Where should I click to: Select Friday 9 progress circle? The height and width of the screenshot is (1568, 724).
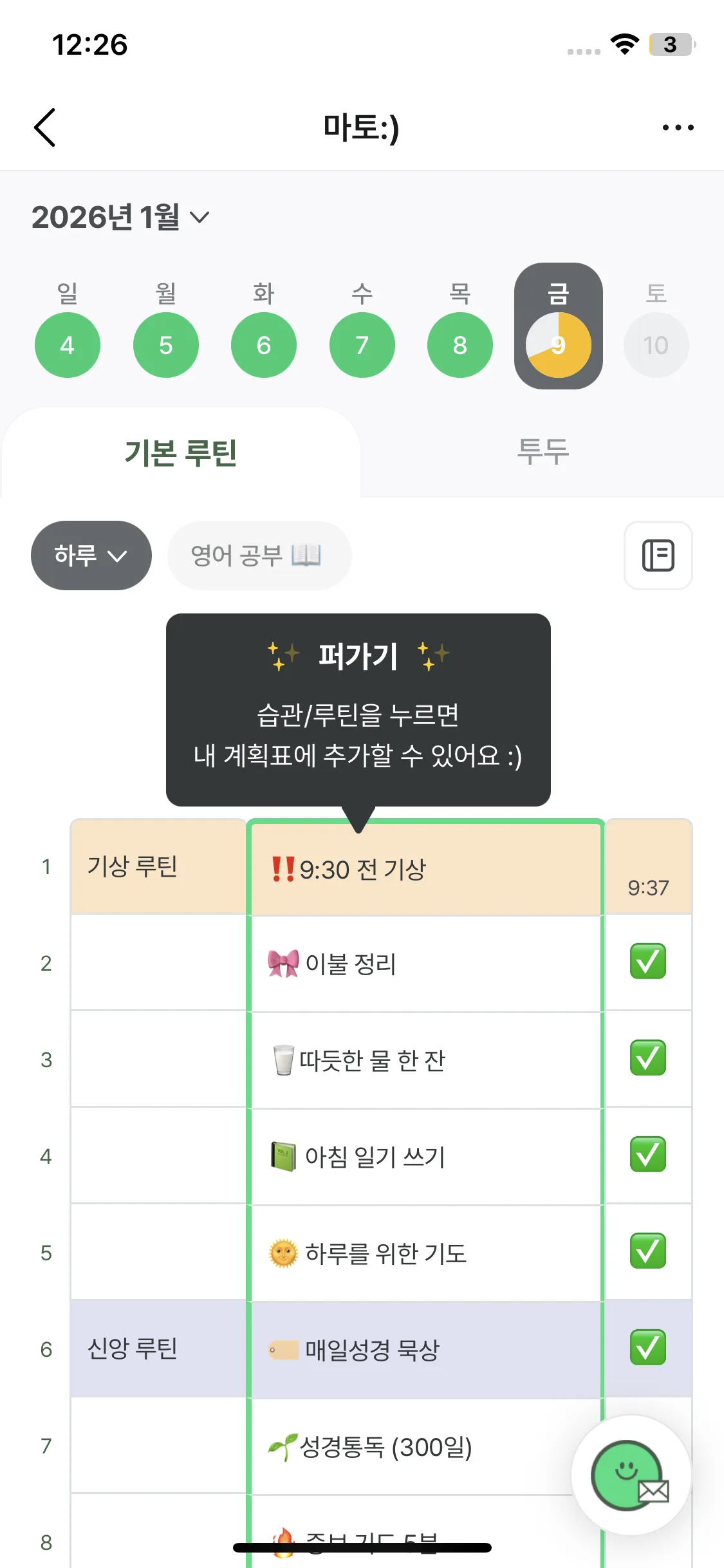pos(558,346)
